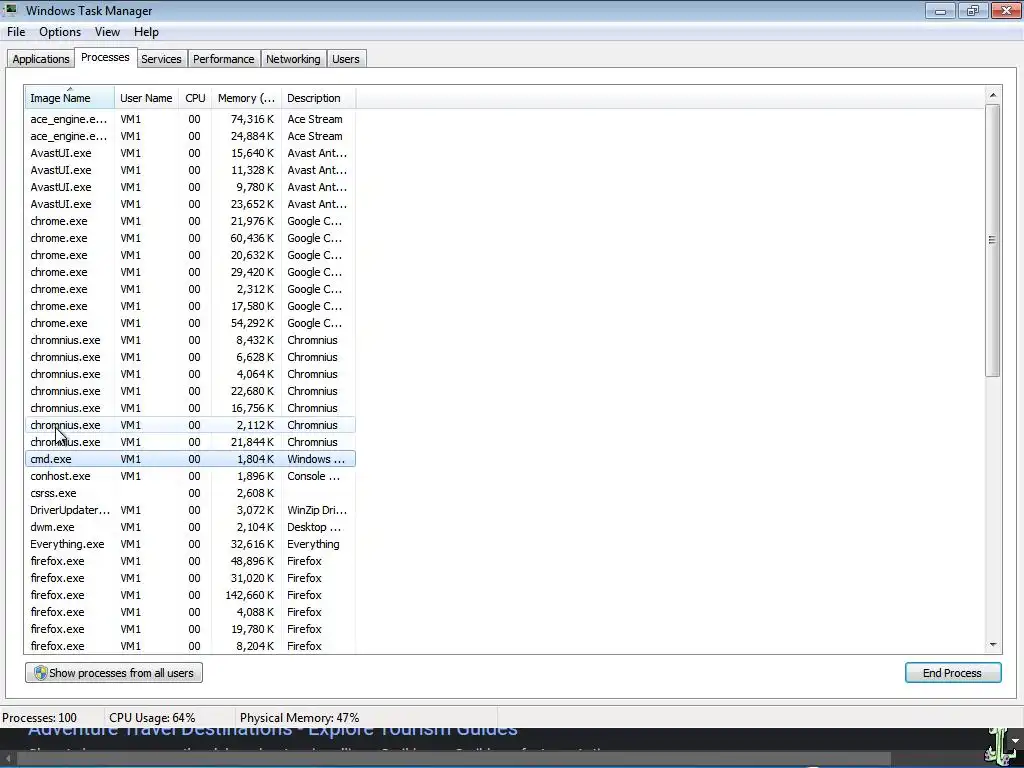
Task: Select the dwm.exe process
Action: tap(190, 527)
